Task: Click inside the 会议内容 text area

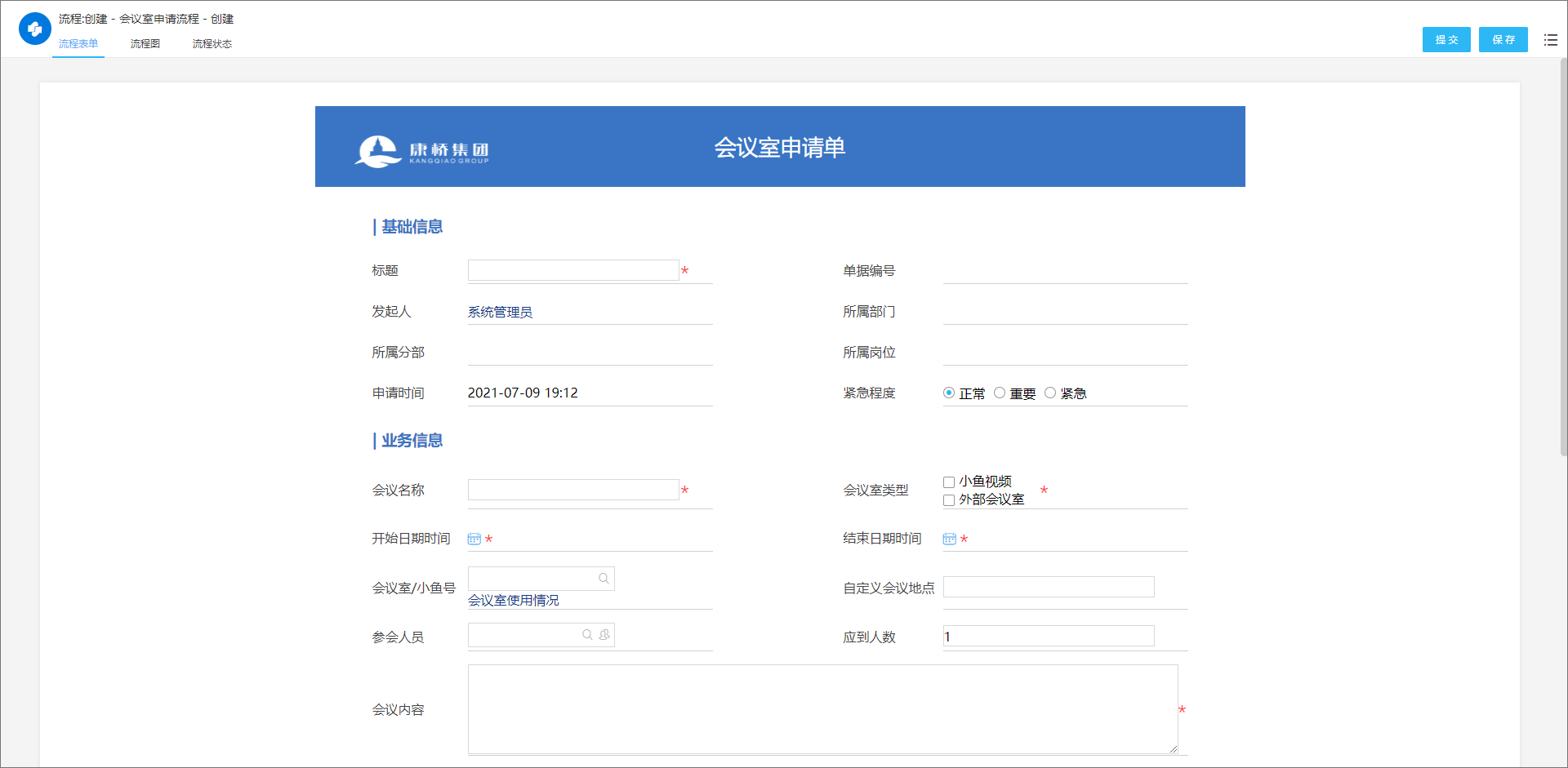Action: [822, 708]
